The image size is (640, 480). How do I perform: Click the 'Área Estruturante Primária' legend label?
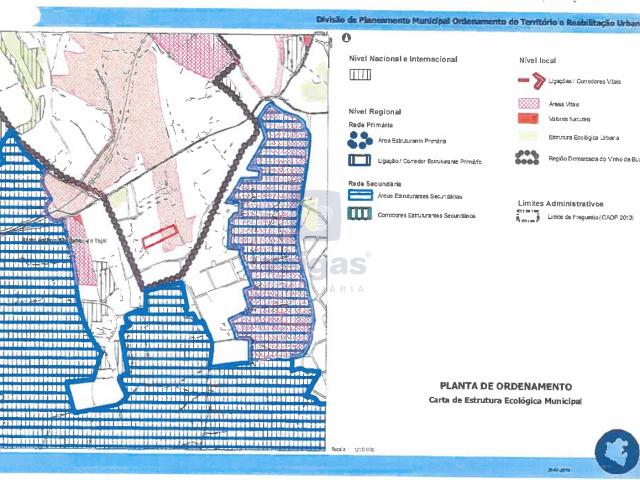point(412,141)
